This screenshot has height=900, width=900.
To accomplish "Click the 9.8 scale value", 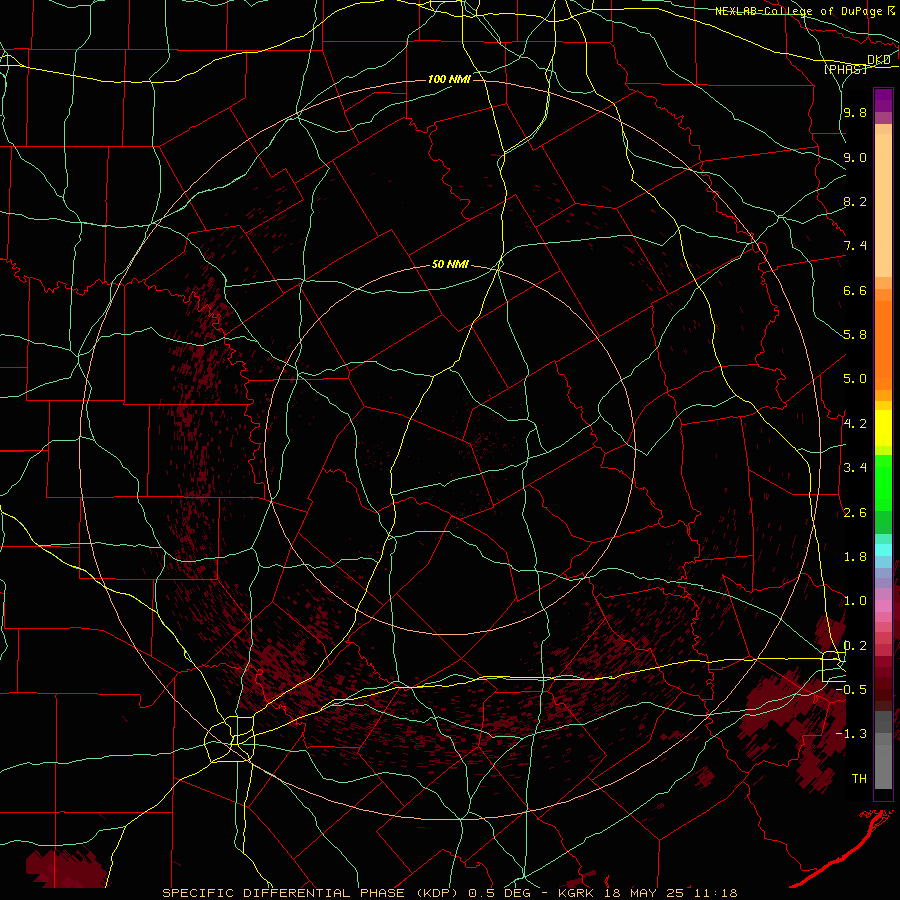I will click(x=855, y=112).
